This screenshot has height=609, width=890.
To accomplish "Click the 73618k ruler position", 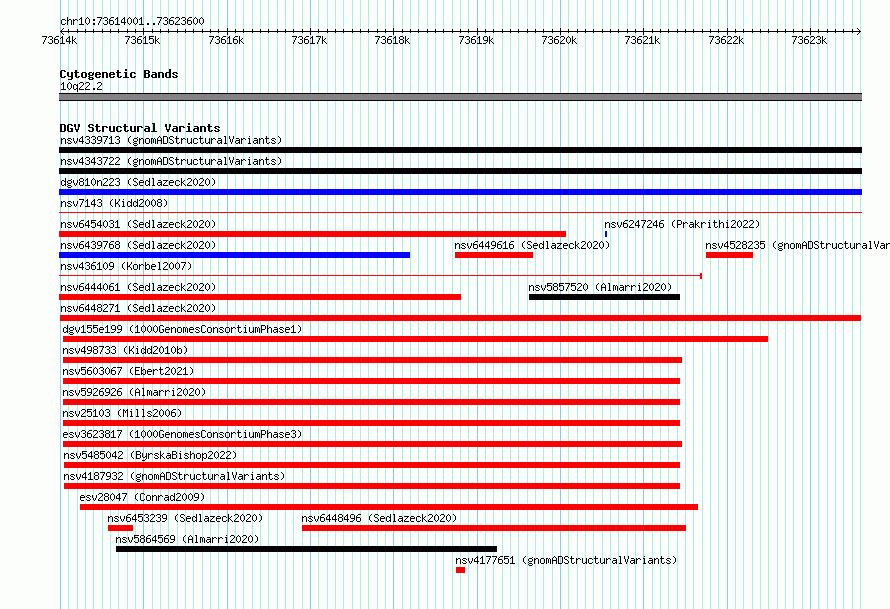I will click(392, 40).
